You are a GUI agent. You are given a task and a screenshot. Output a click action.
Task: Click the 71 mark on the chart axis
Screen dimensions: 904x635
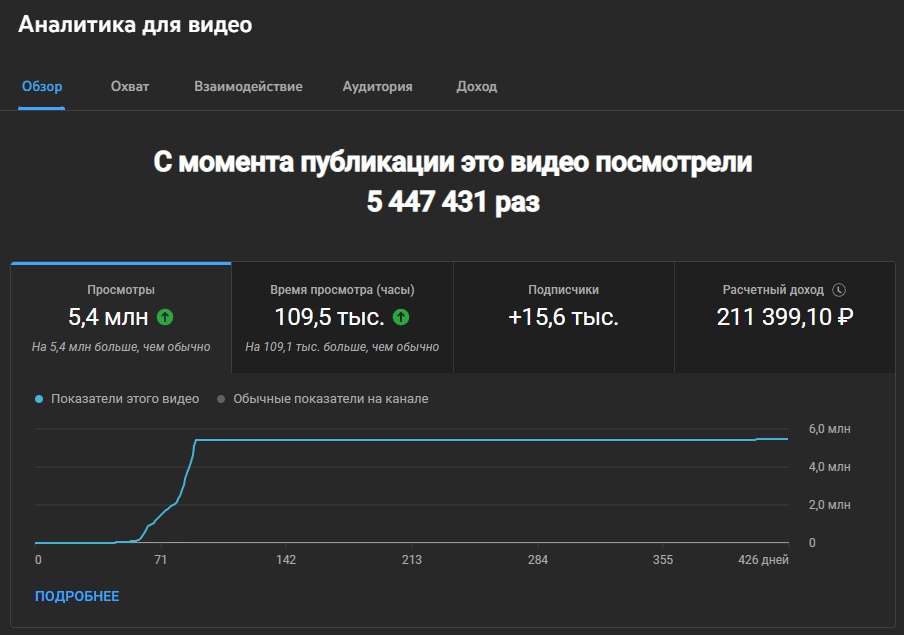pos(160,560)
